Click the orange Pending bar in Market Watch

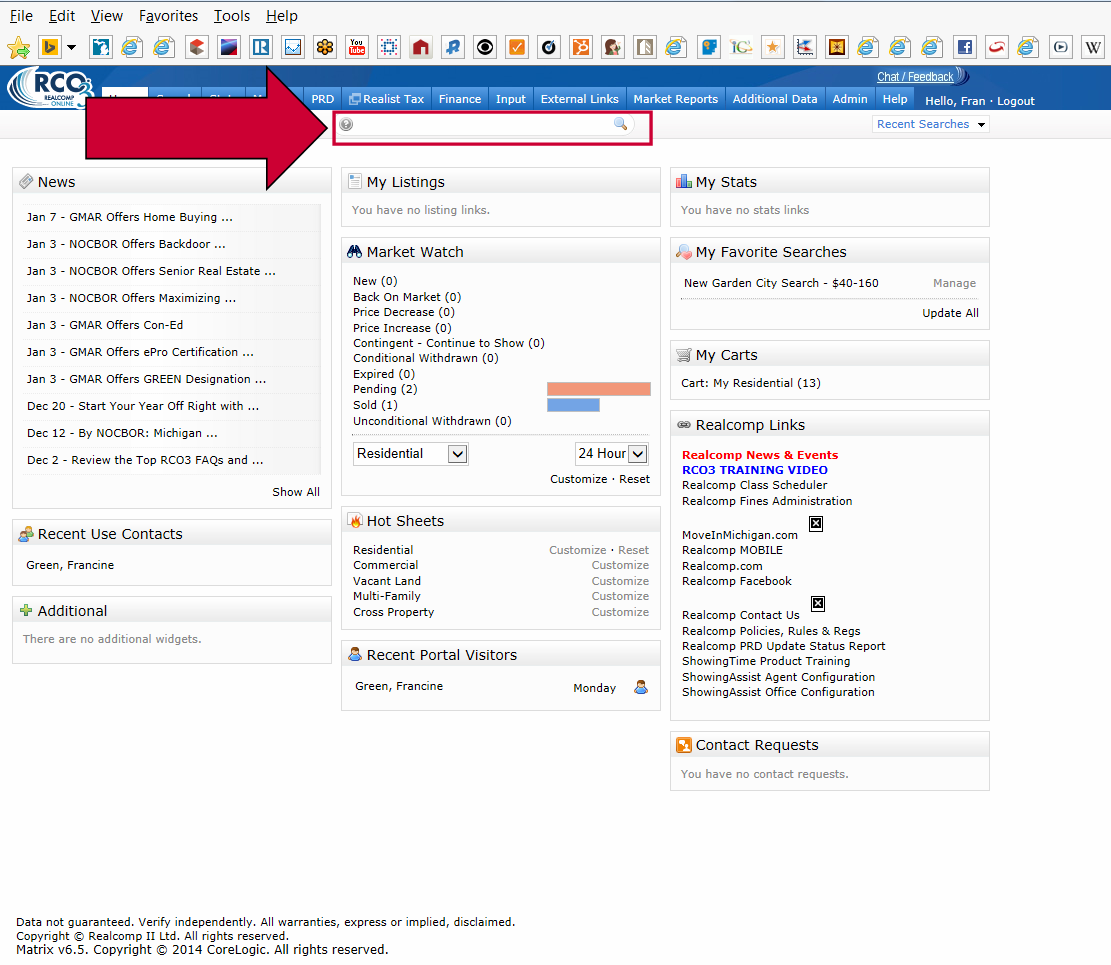click(x=599, y=389)
